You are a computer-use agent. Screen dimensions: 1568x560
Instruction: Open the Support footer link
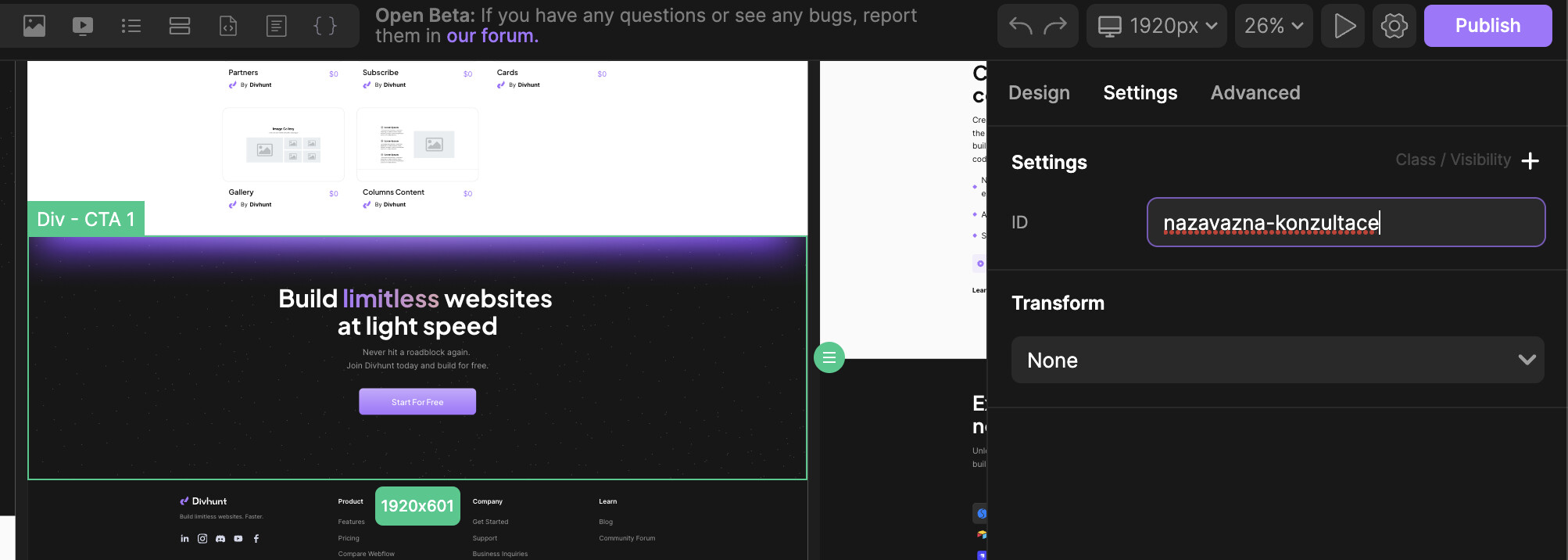point(485,538)
